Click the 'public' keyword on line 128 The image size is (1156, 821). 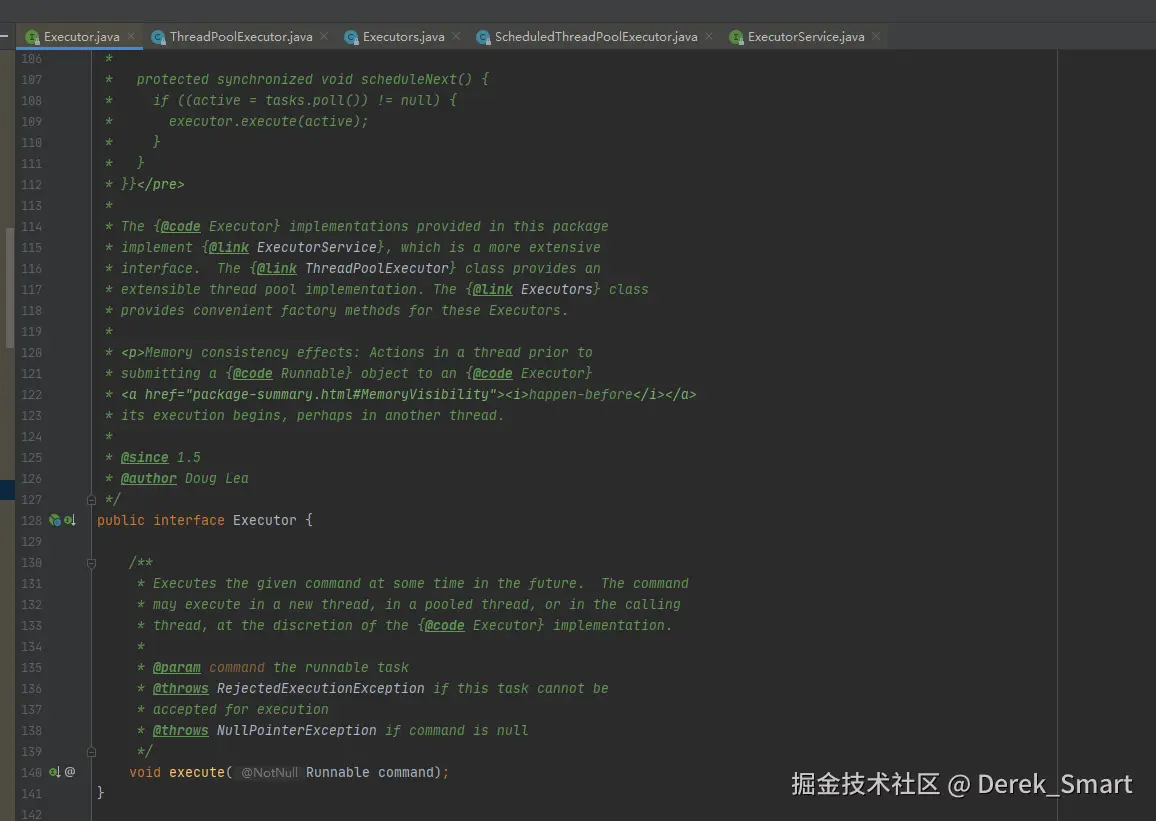click(121, 520)
